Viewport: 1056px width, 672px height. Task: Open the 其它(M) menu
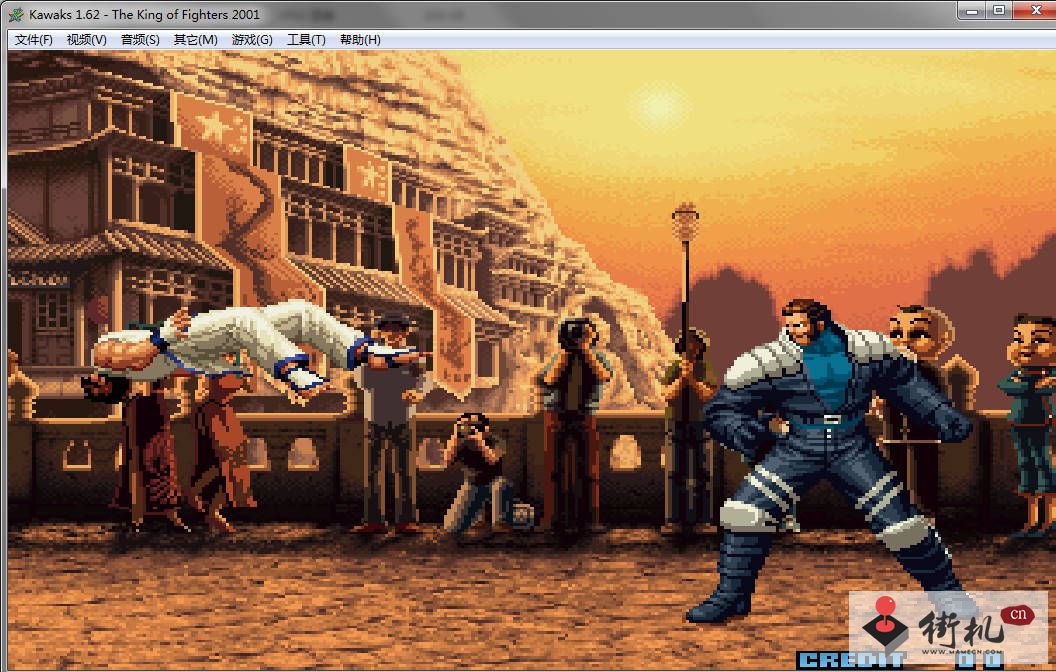tap(195, 40)
